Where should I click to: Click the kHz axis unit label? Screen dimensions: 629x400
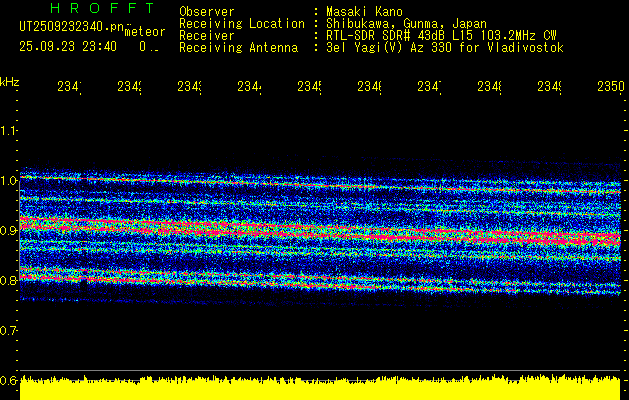point(9,80)
